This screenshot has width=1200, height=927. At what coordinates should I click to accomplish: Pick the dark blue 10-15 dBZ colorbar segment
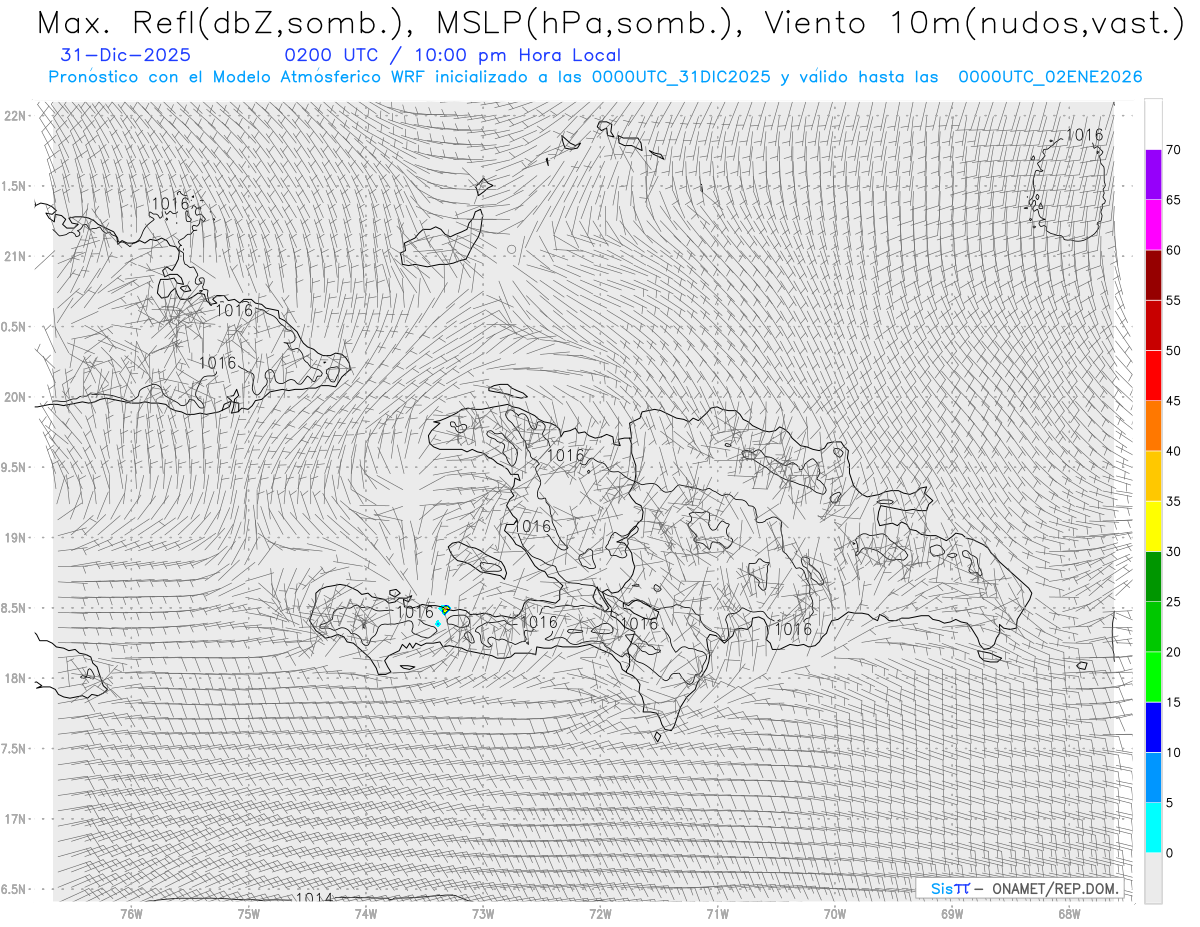[x=1153, y=727]
